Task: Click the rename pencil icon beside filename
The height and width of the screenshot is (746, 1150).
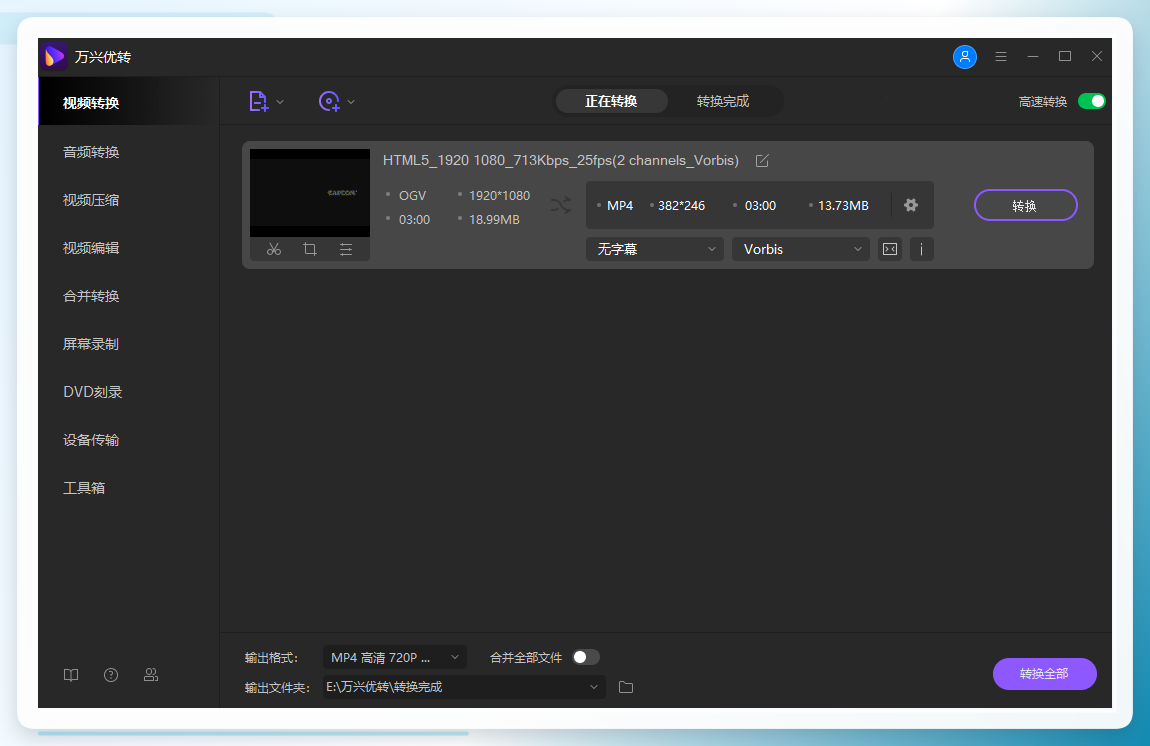Action: pos(762,161)
